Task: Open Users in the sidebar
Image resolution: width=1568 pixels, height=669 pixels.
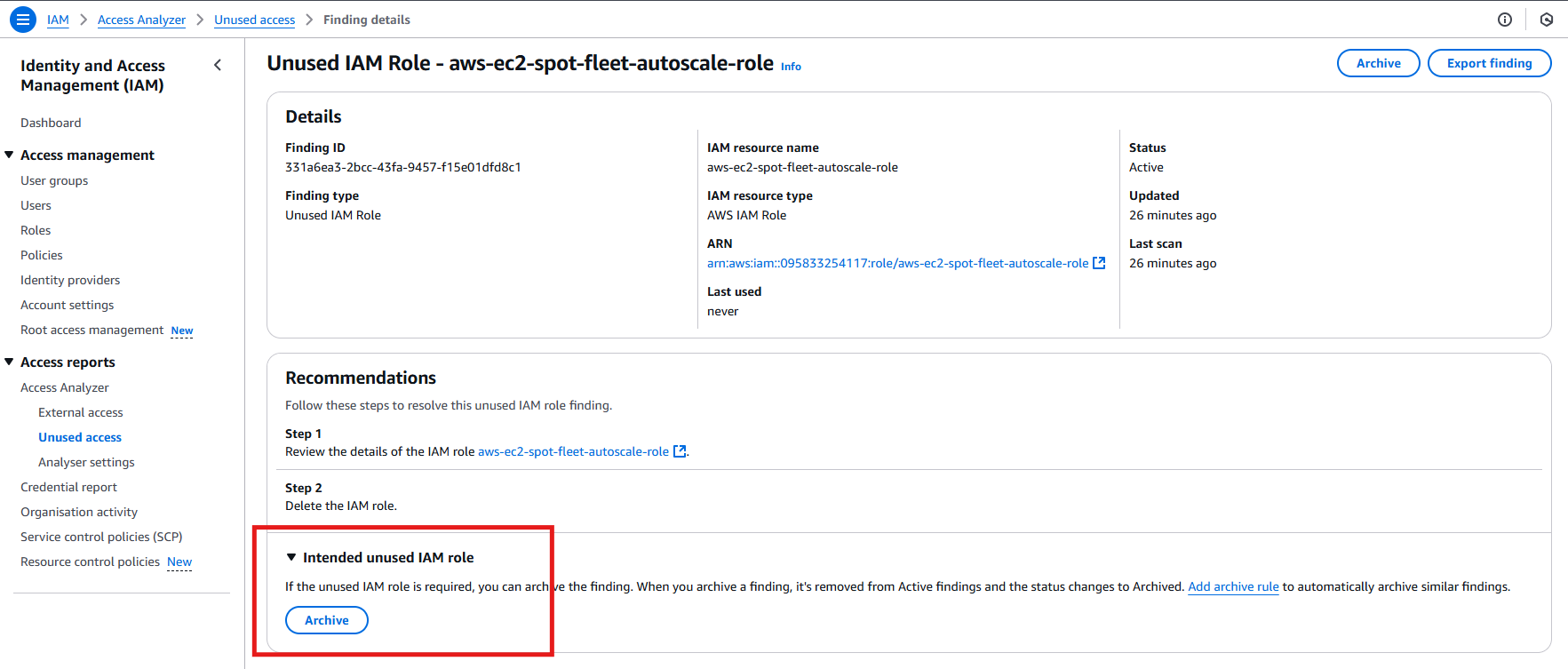Action: pos(36,205)
